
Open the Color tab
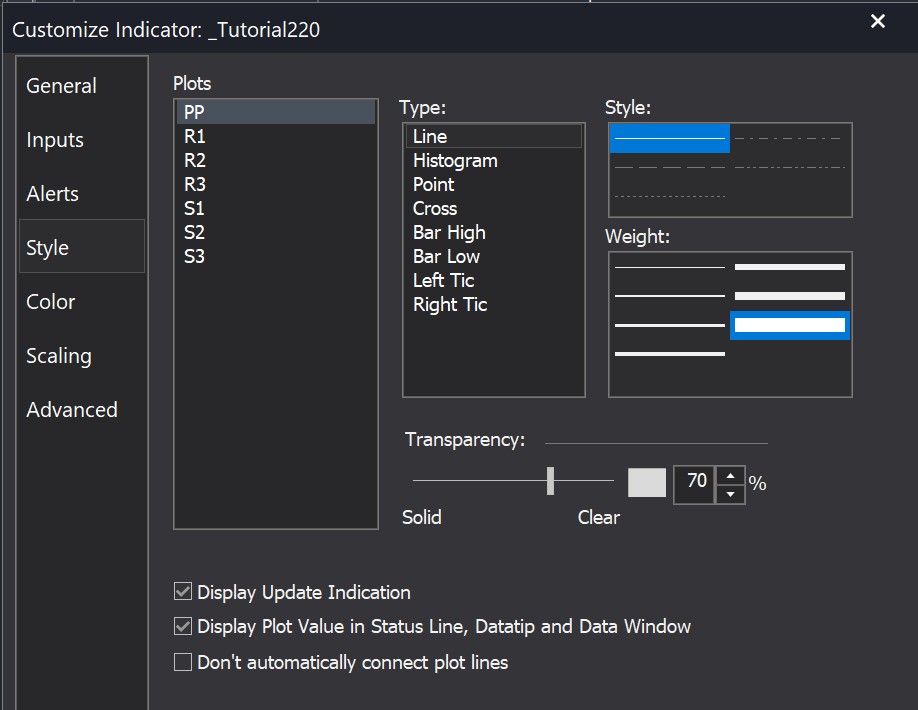pos(51,302)
